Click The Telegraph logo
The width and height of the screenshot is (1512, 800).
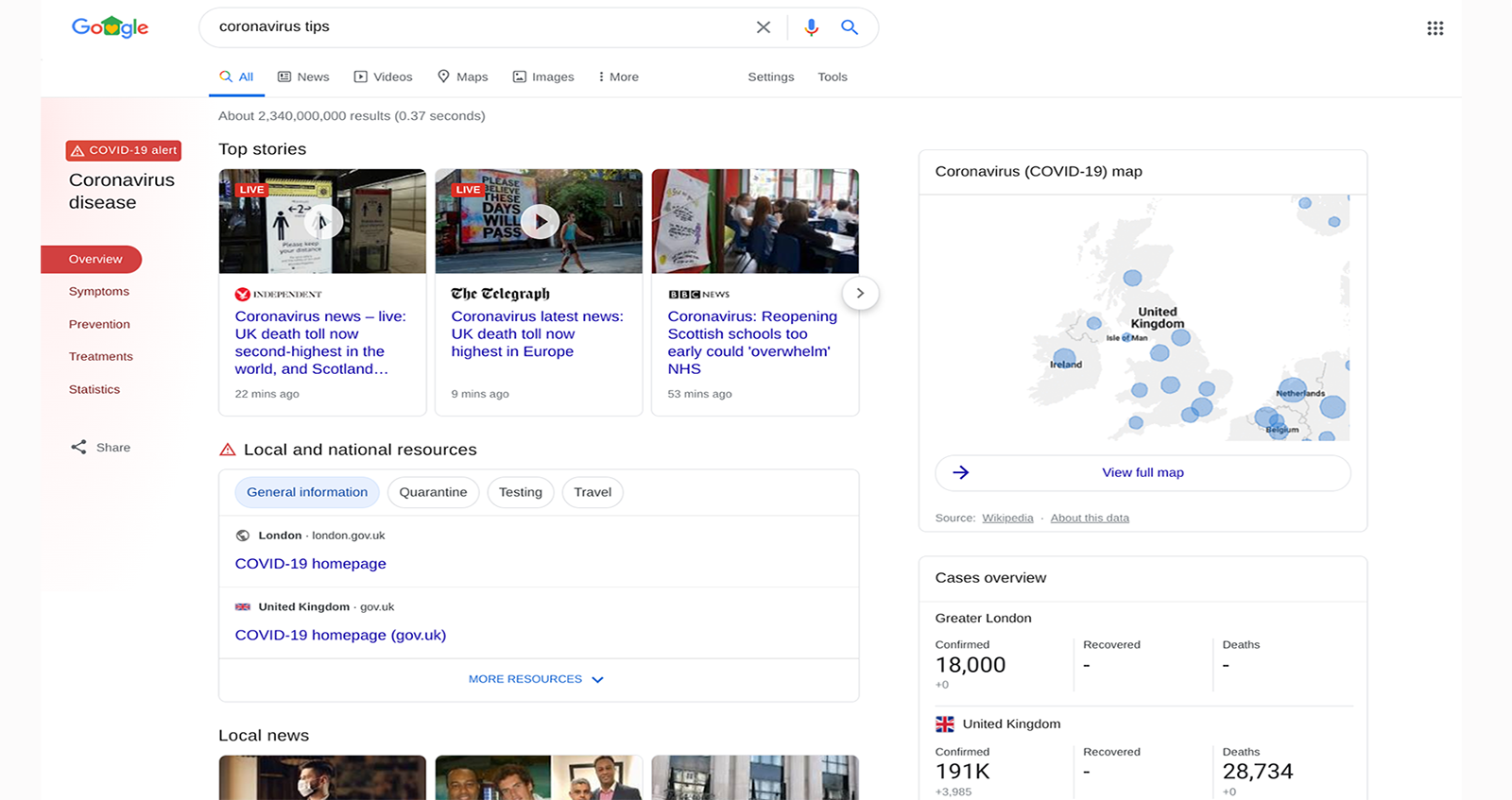(500, 294)
